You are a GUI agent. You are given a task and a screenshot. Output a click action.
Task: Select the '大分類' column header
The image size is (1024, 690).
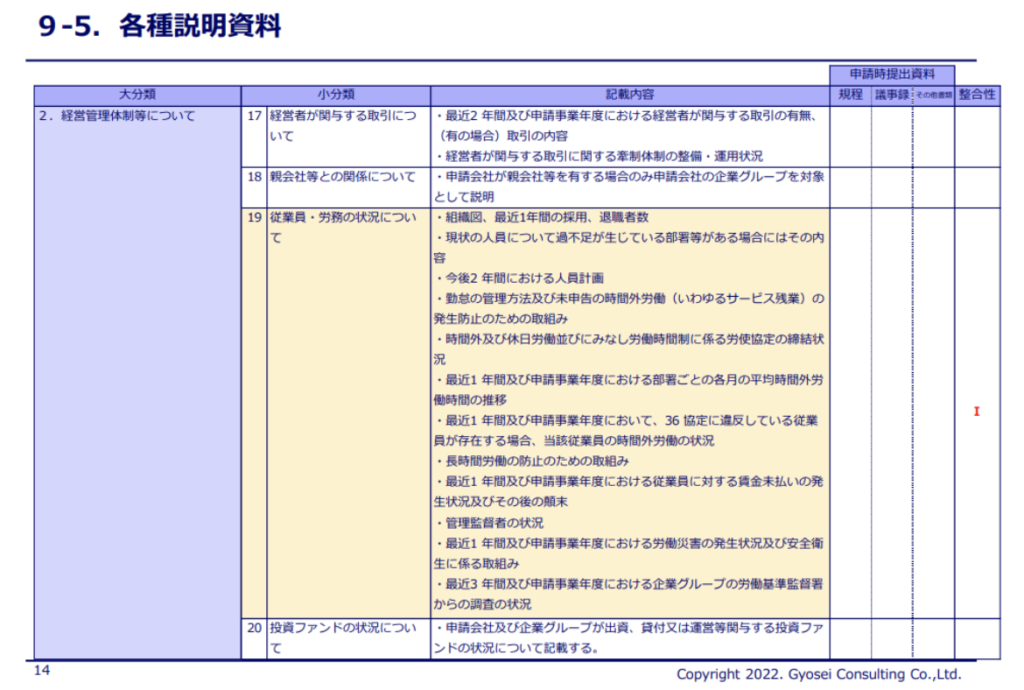pyautogui.click(x=137, y=95)
